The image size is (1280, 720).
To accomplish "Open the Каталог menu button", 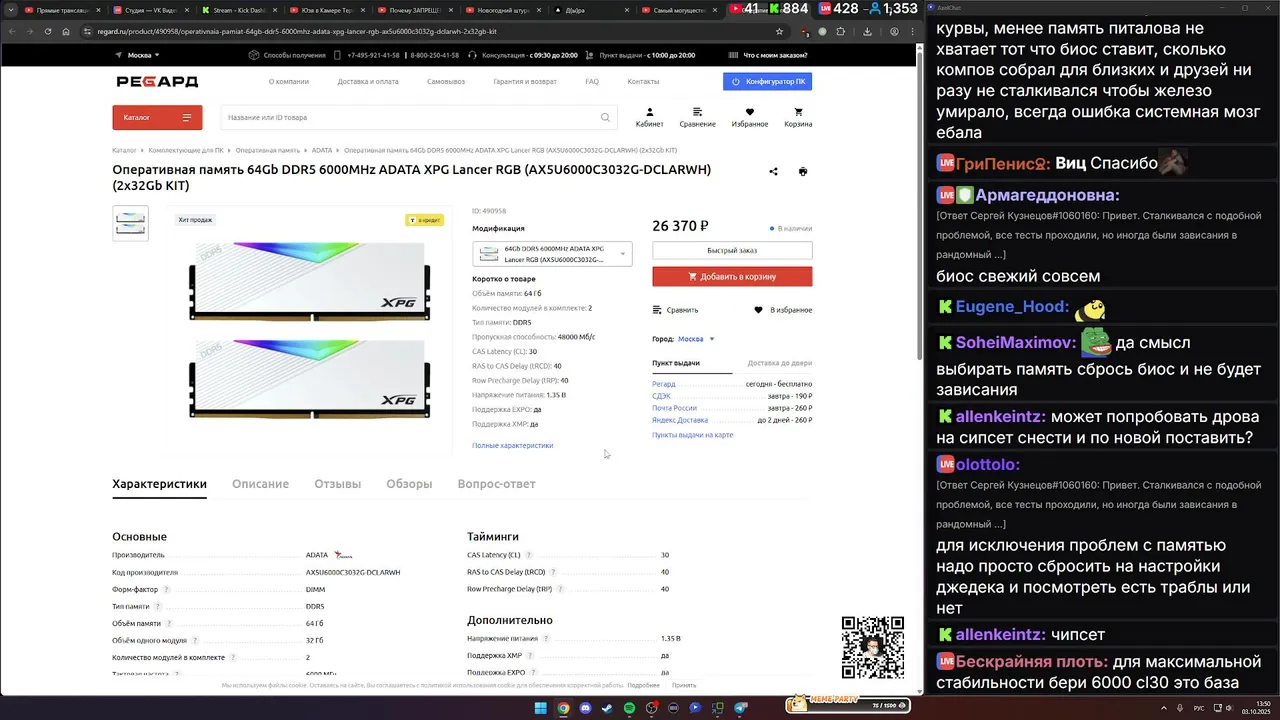I will click(x=157, y=117).
